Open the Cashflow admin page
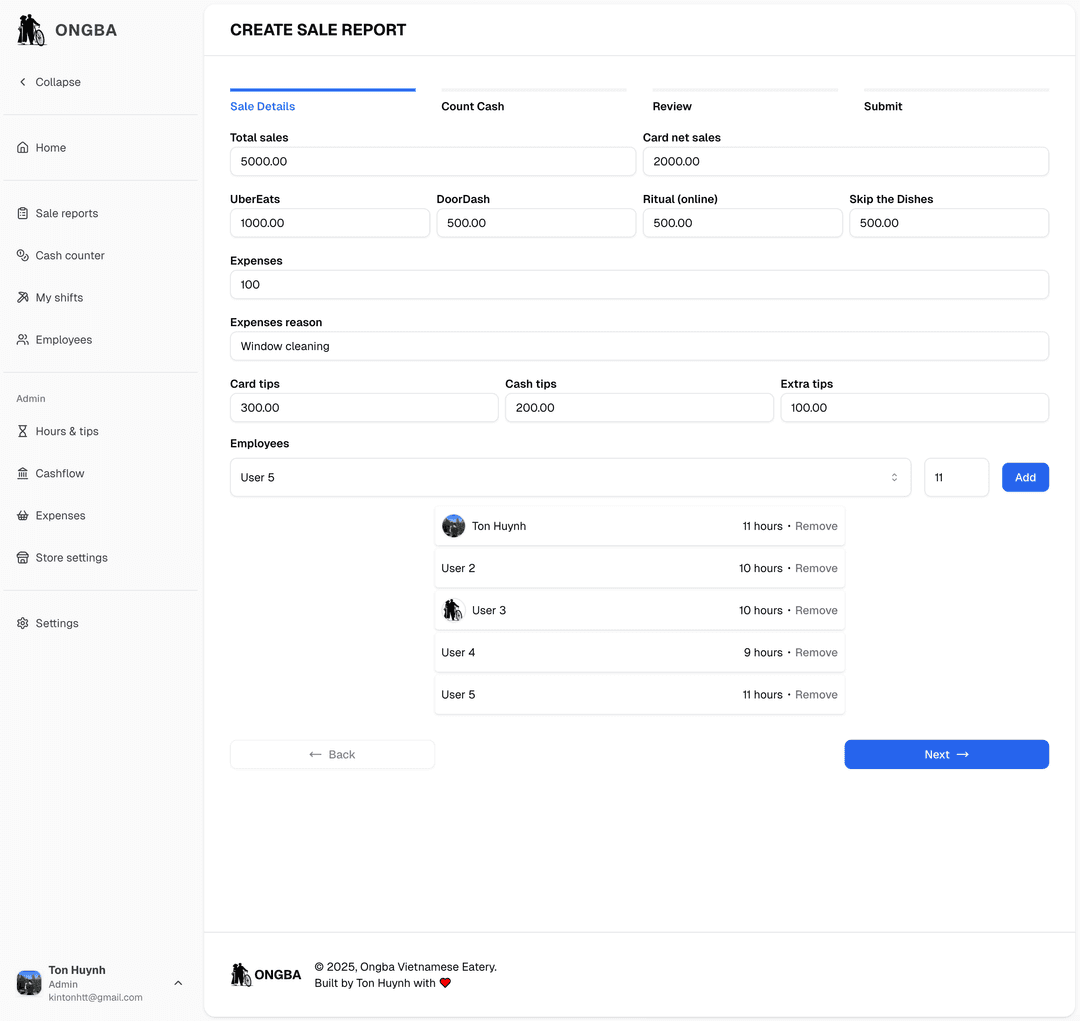Viewport: 1080px width, 1021px height. [60, 473]
